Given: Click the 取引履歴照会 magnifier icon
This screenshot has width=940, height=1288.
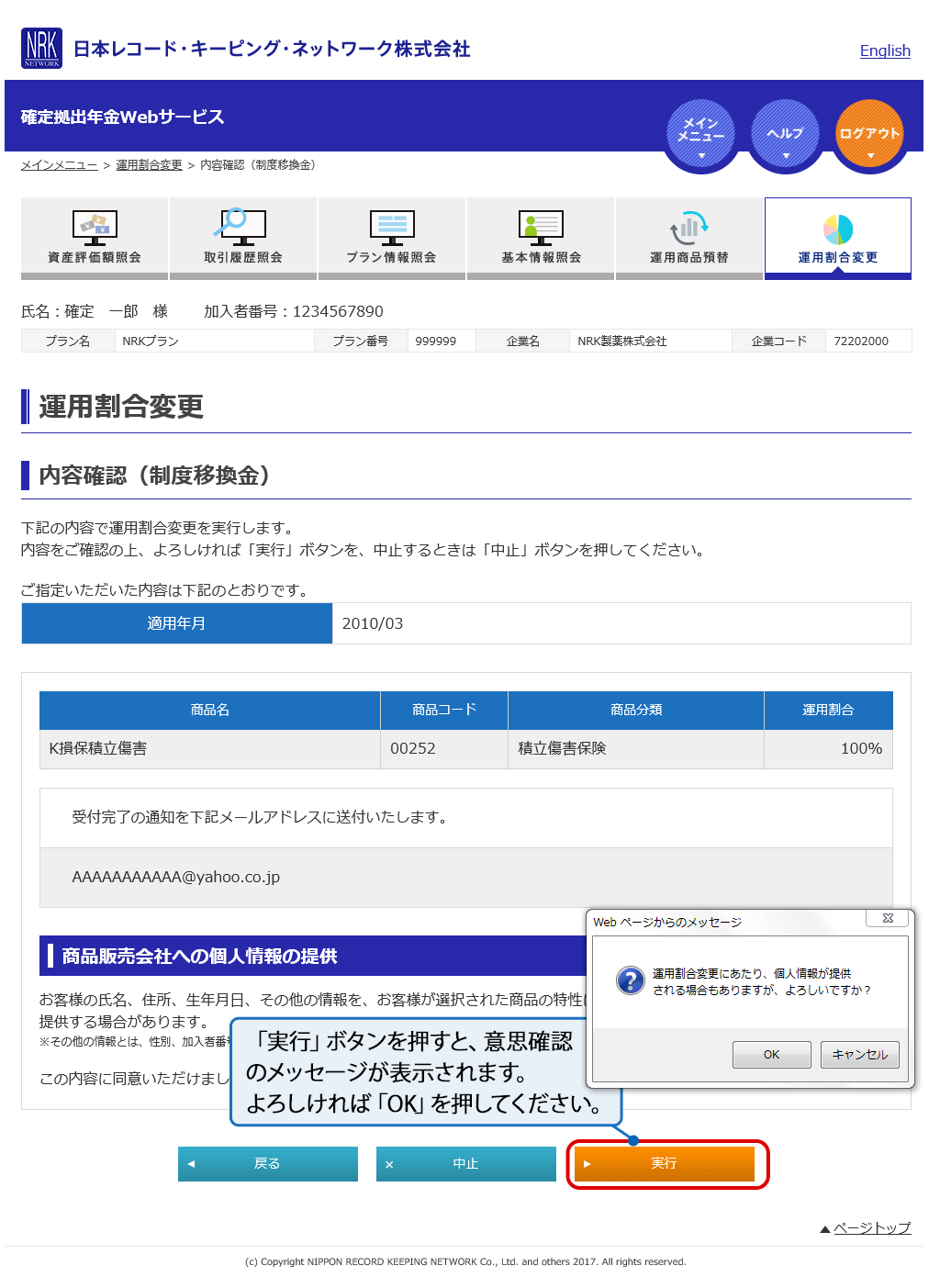Looking at the screenshot, I should (242, 225).
